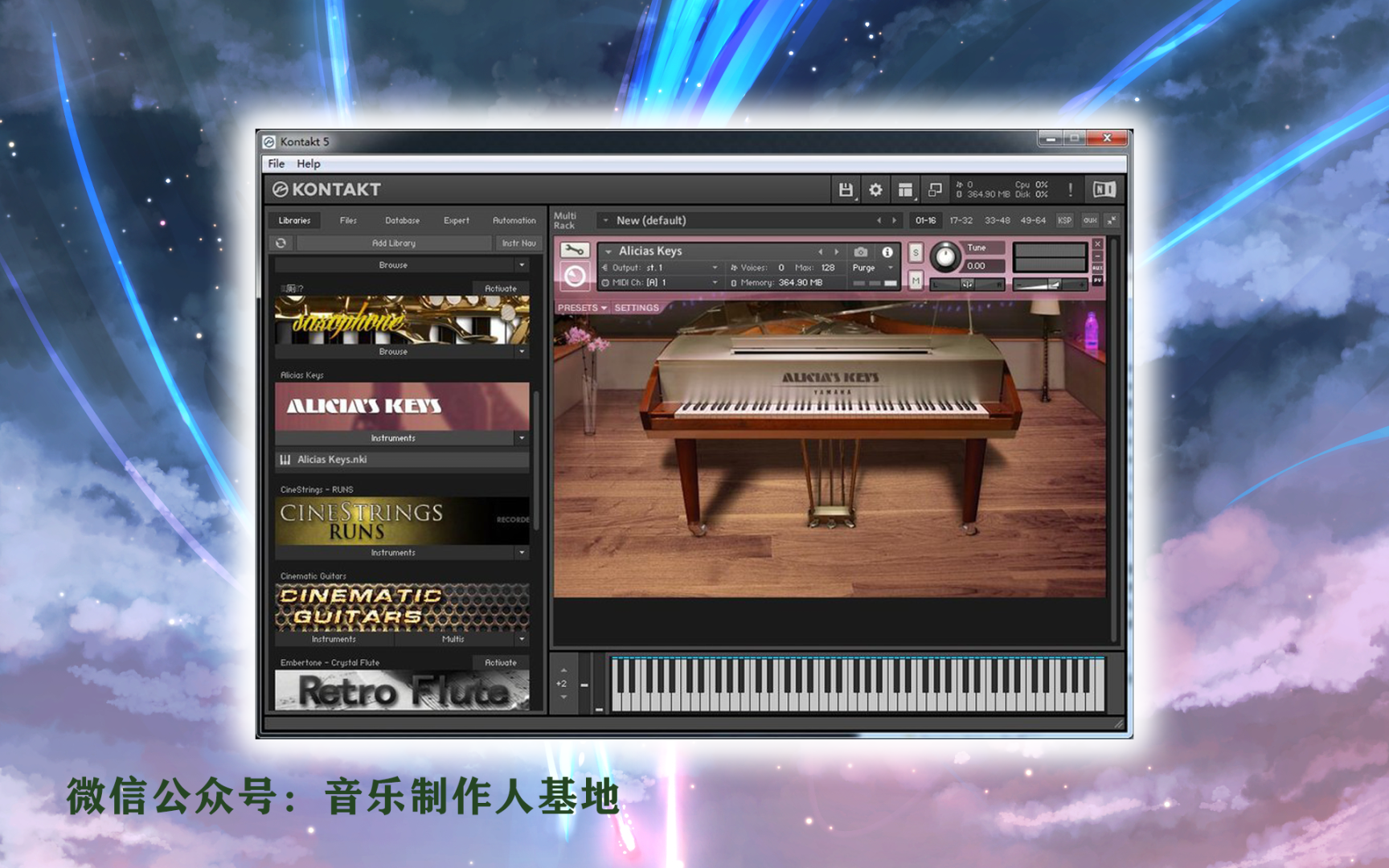Open the snapshot camera view

click(x=861, y=252)
